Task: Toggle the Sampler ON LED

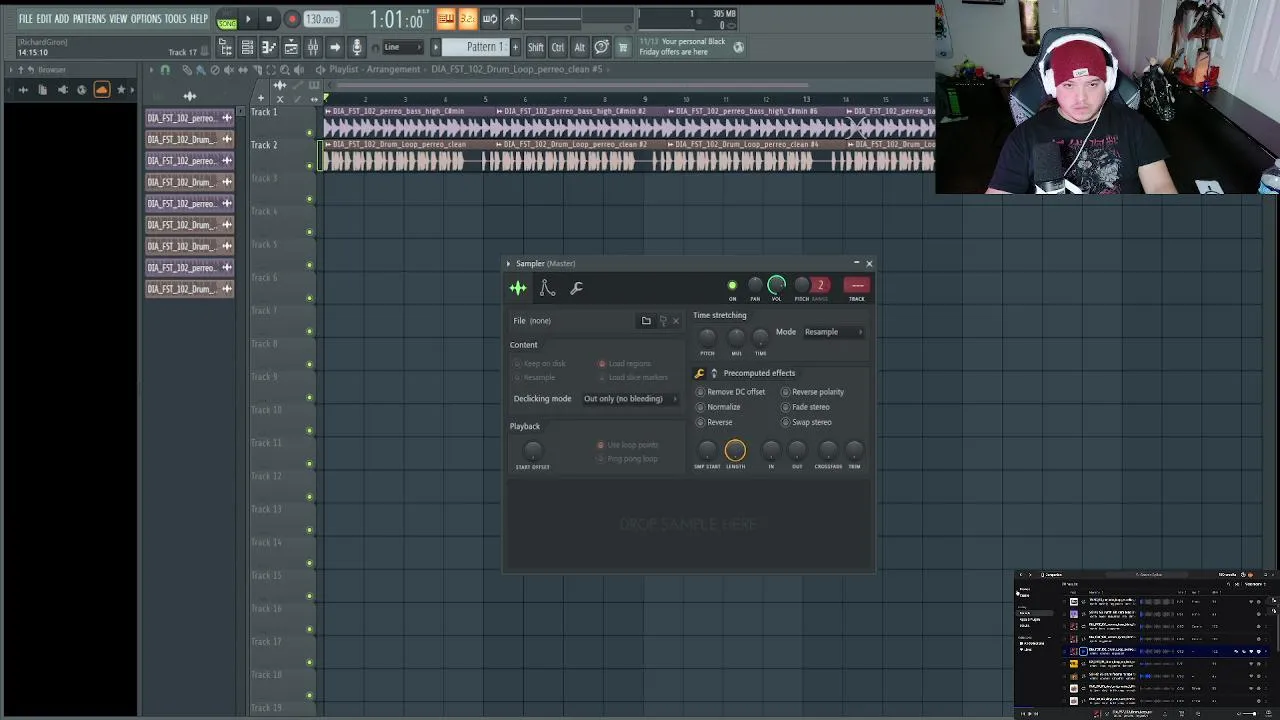Action: 732,286
